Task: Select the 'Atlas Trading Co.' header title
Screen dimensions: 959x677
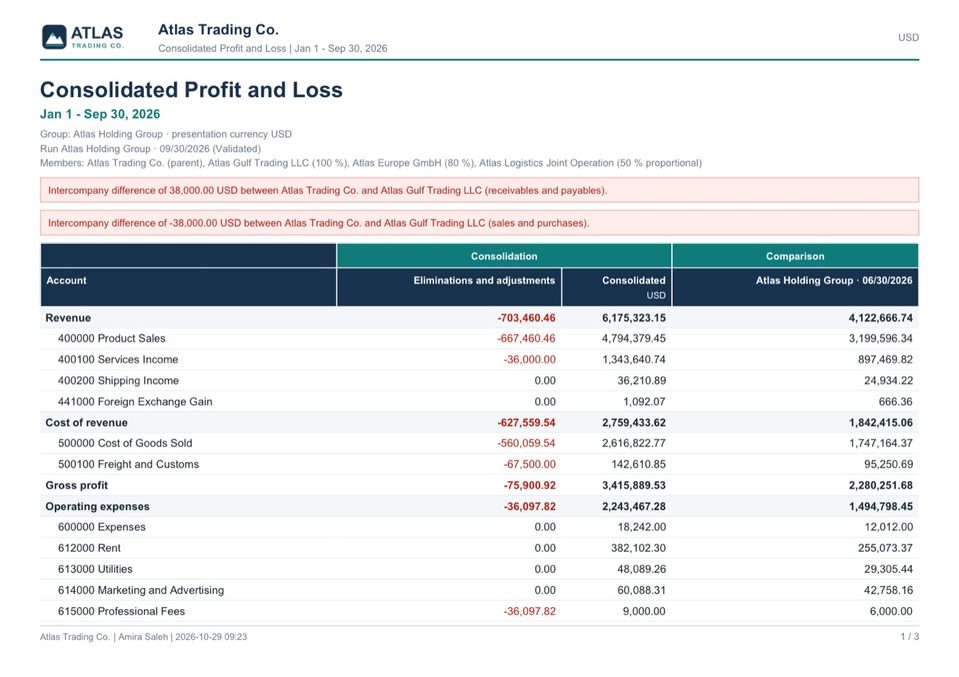Action: (218, 29)
